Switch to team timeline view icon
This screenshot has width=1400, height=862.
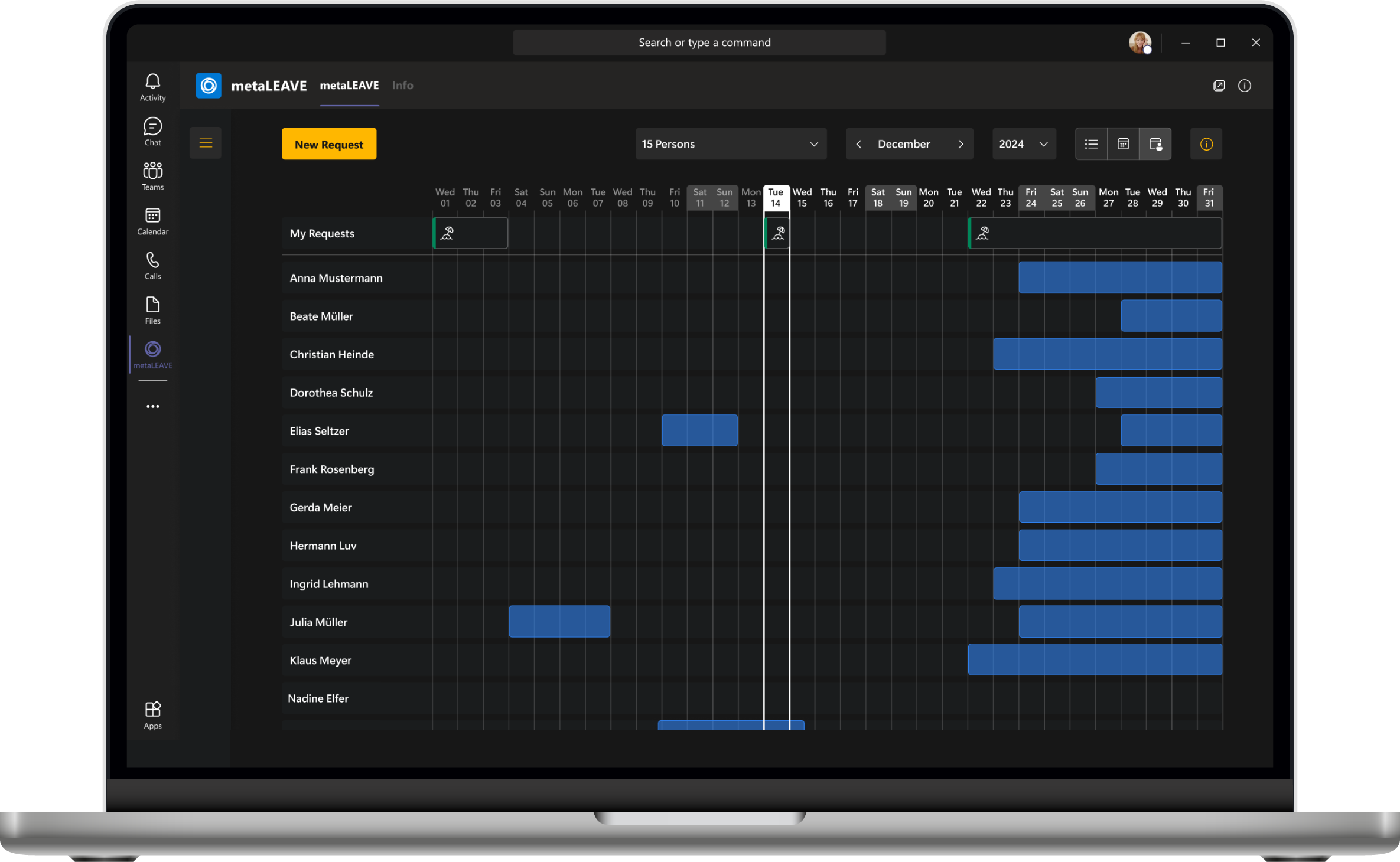tap(1155, 144)
